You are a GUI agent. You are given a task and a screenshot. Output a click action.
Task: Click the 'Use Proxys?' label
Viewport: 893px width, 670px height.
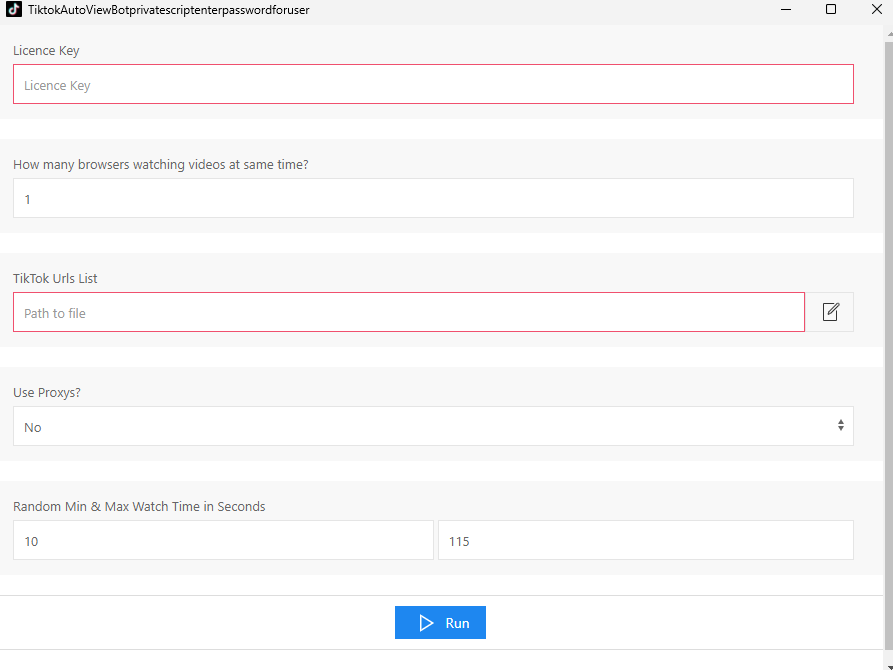47,393
